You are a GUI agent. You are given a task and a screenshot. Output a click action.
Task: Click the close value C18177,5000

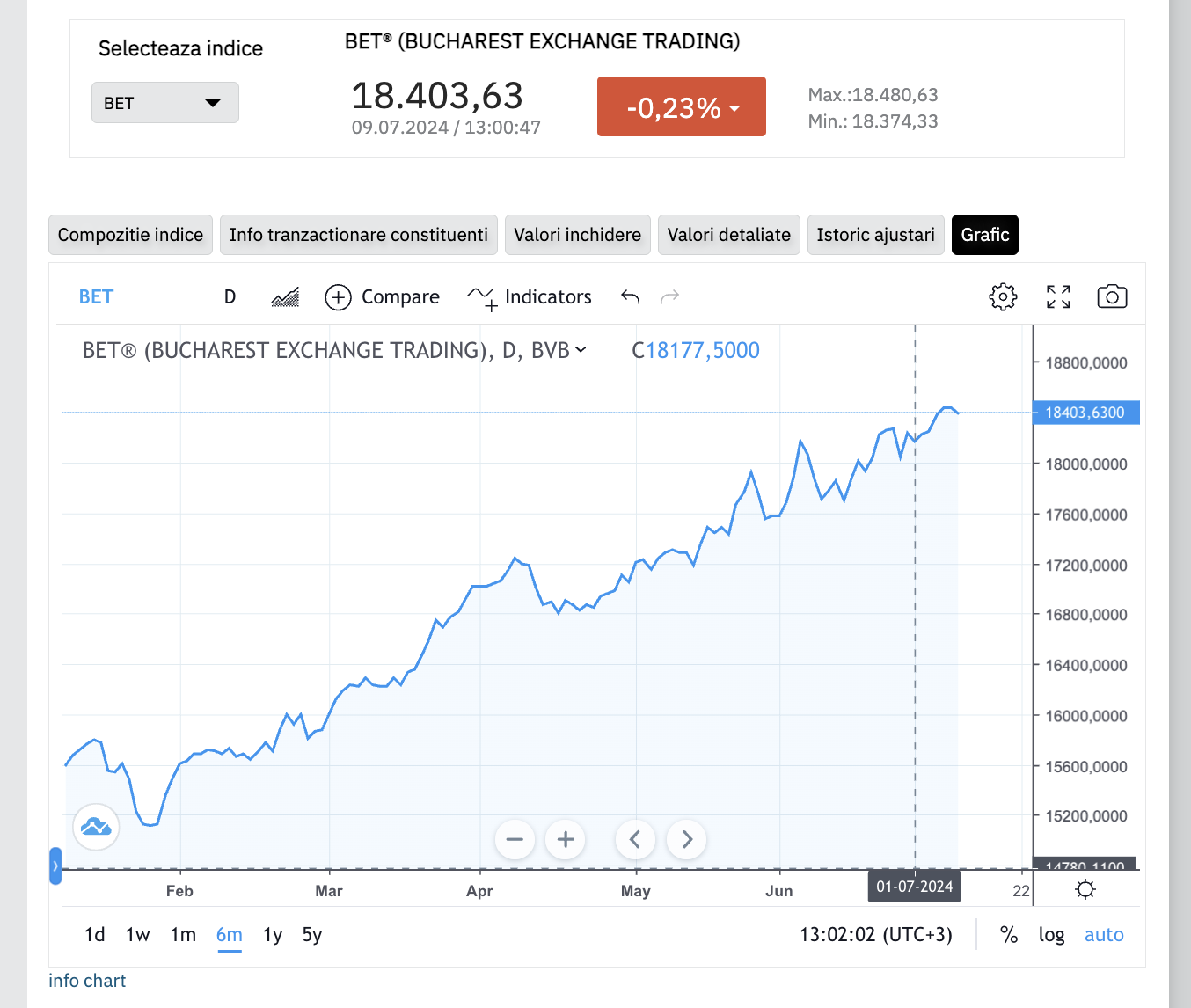click(696, 350)
